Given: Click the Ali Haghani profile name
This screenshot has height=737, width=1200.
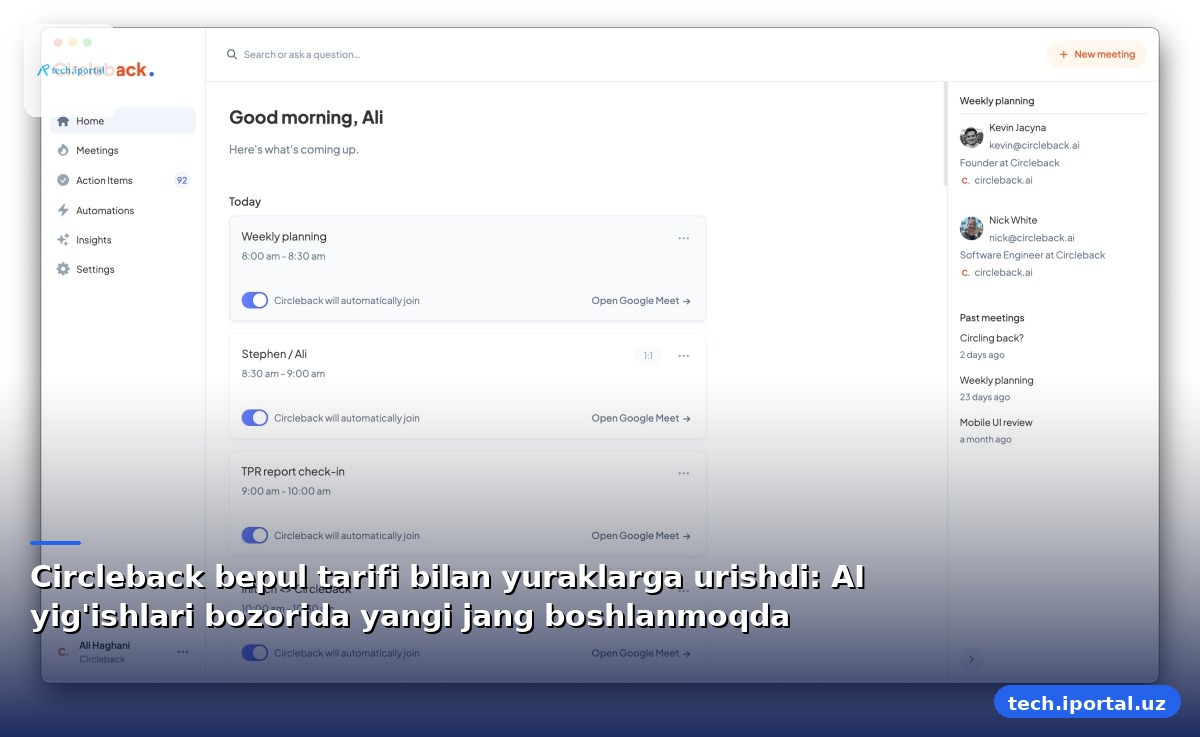Looking at the screenshot, I should pyautogui.click(x=104, y=645).
